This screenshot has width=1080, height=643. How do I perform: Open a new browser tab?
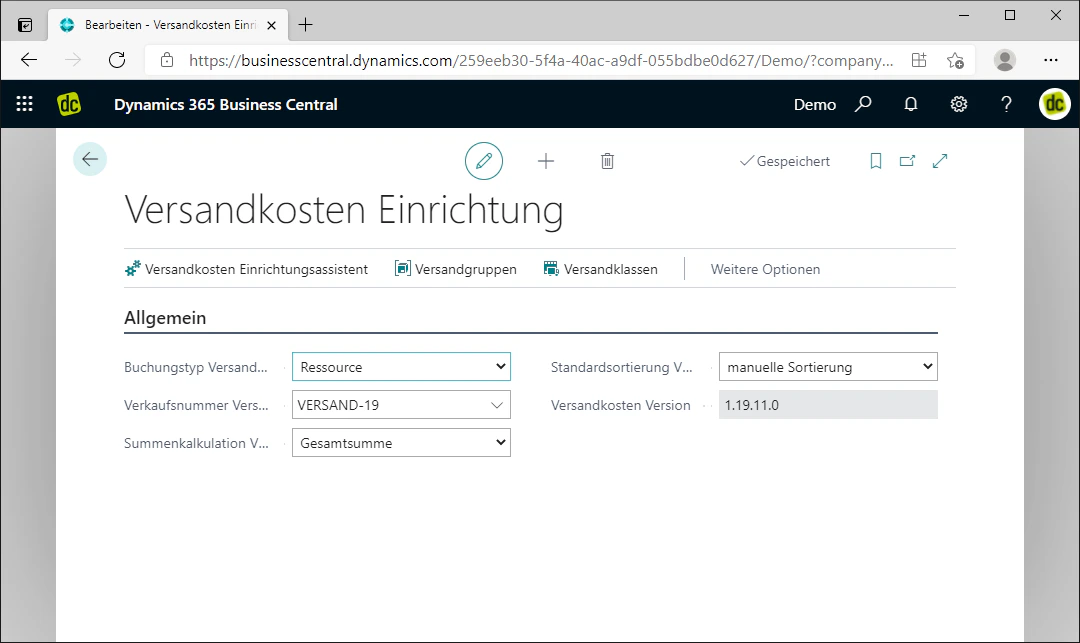305,25
